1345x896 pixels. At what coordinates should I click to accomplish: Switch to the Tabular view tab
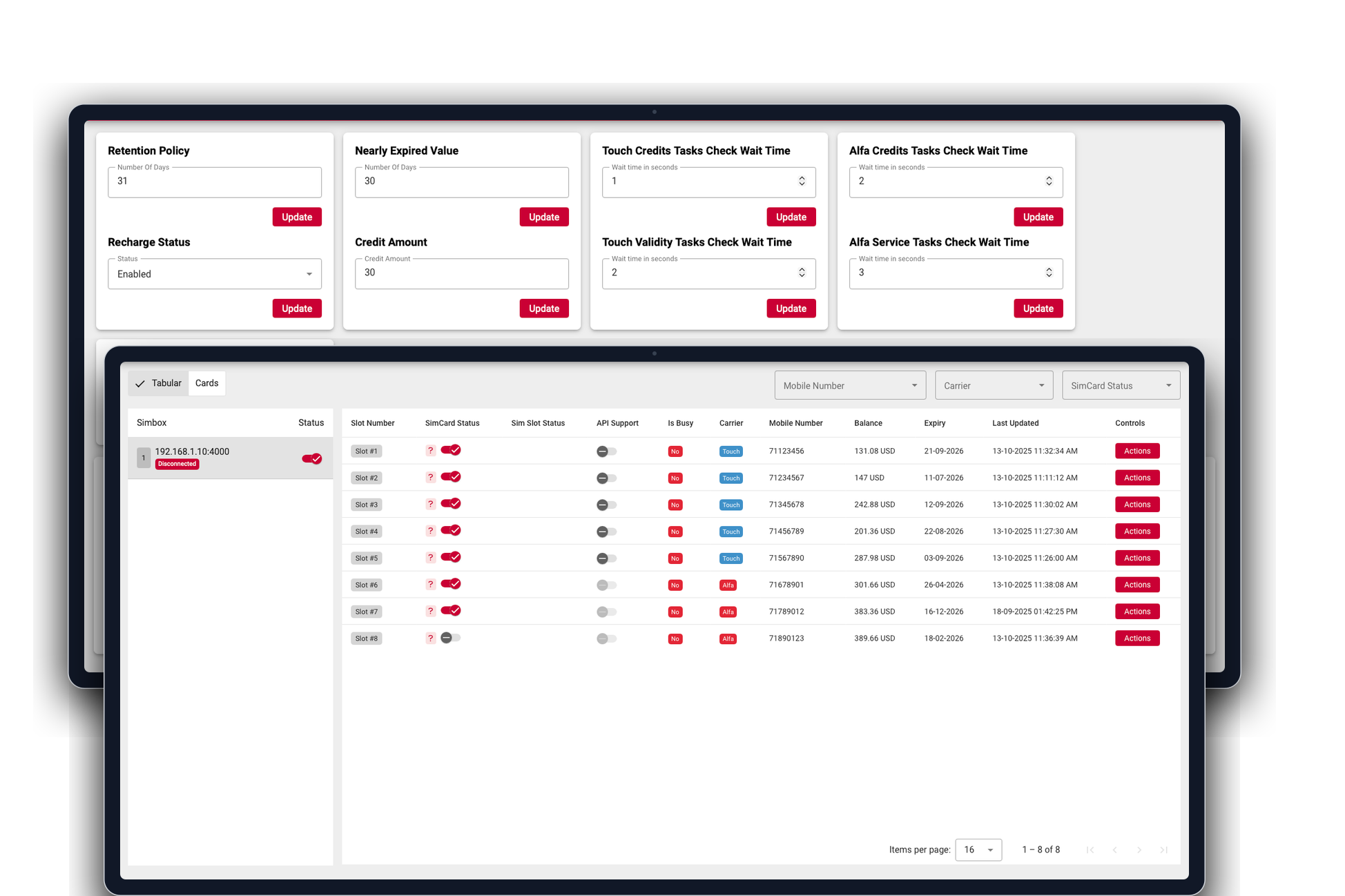(x=159, y=383)
